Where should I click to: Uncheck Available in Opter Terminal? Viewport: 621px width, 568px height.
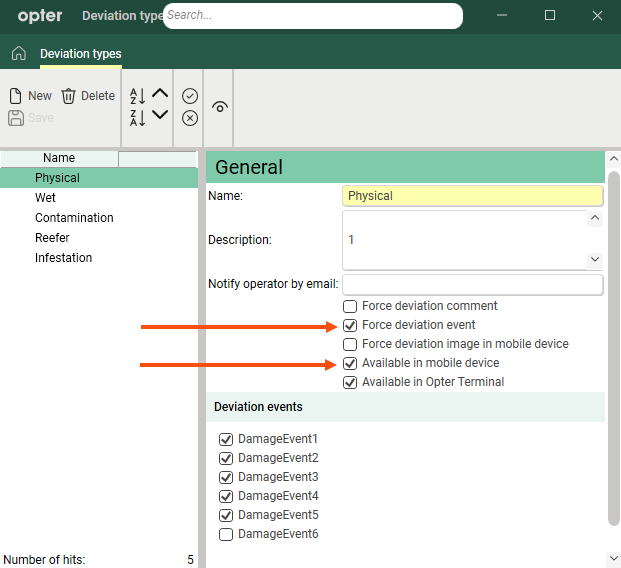pyautogui.click(x=350, y=382)
